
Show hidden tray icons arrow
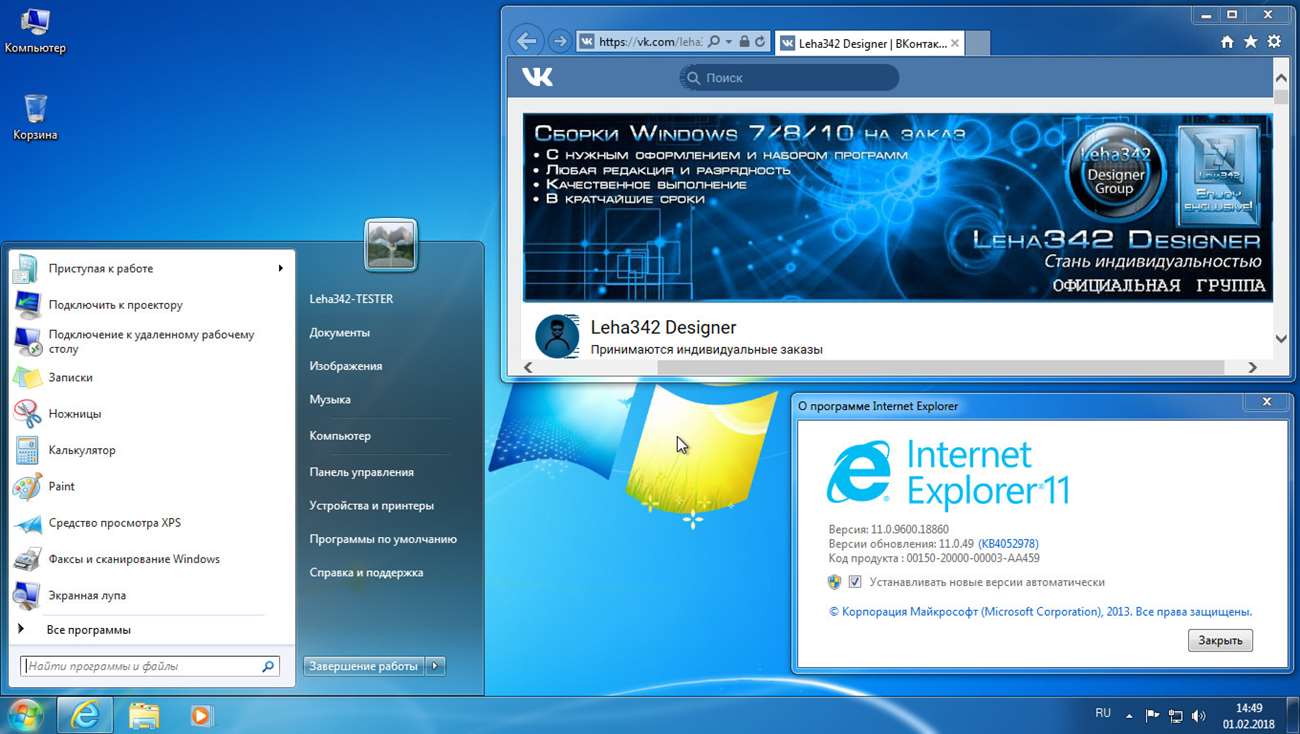pos(1129,716)
